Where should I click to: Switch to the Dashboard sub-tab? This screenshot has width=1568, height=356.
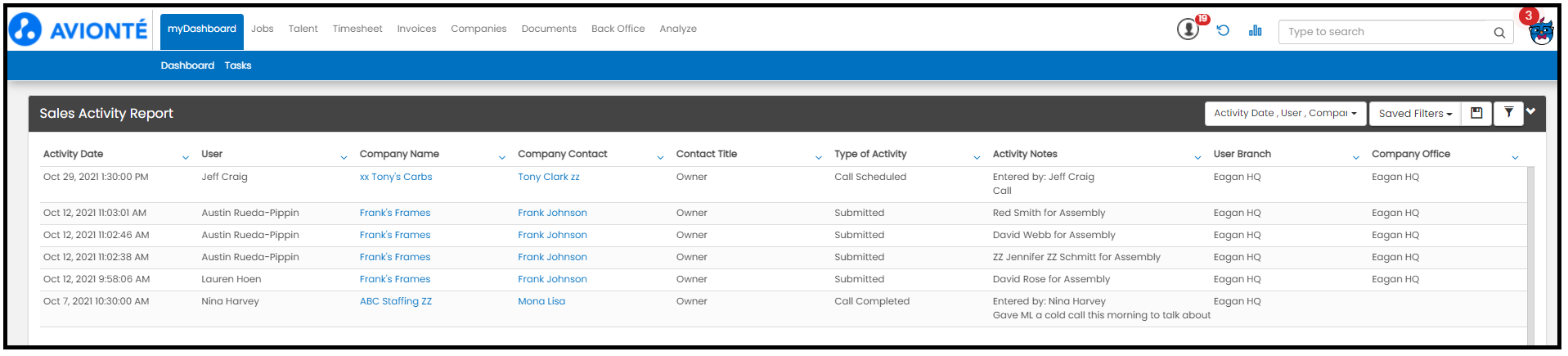[187, 65]
